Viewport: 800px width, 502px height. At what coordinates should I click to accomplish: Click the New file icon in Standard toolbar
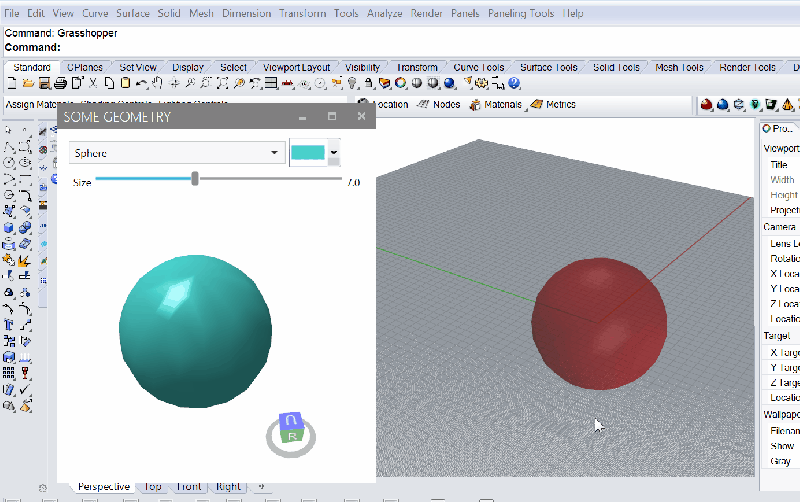pyautogui.click(x=12, y=83)
